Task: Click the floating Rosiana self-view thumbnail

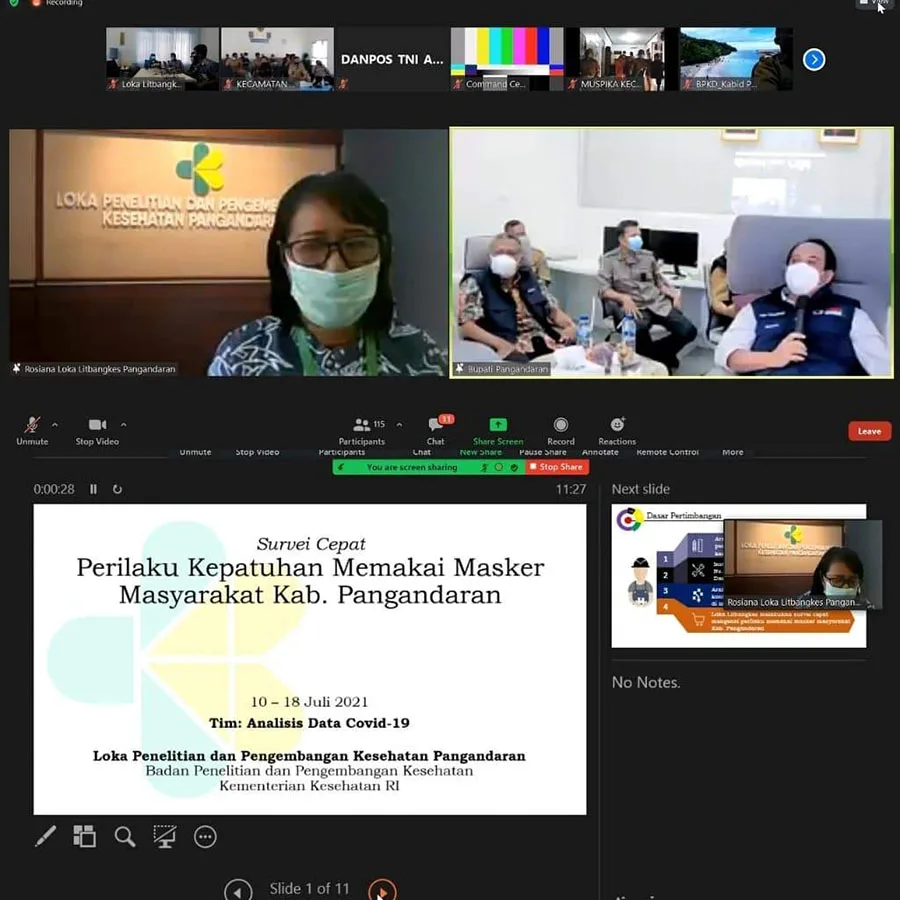Action: coord(803,565)
